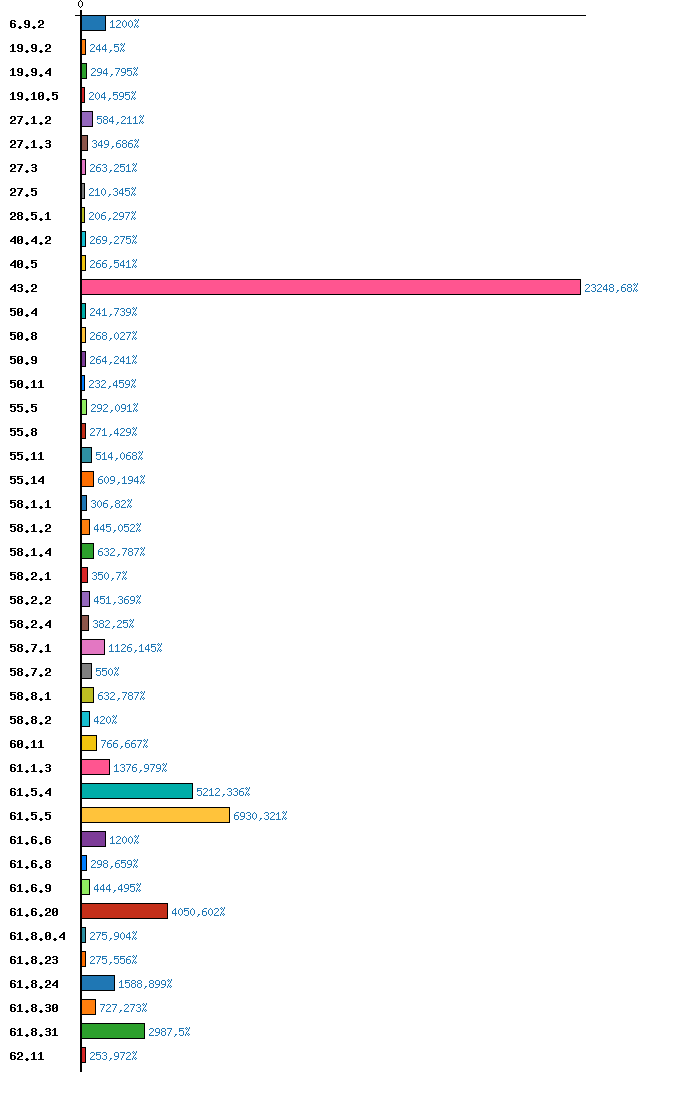The width and height of the screenshot is (700, 1101).
Task: Click the 0 axis label at top
Action: click(80, 6)
